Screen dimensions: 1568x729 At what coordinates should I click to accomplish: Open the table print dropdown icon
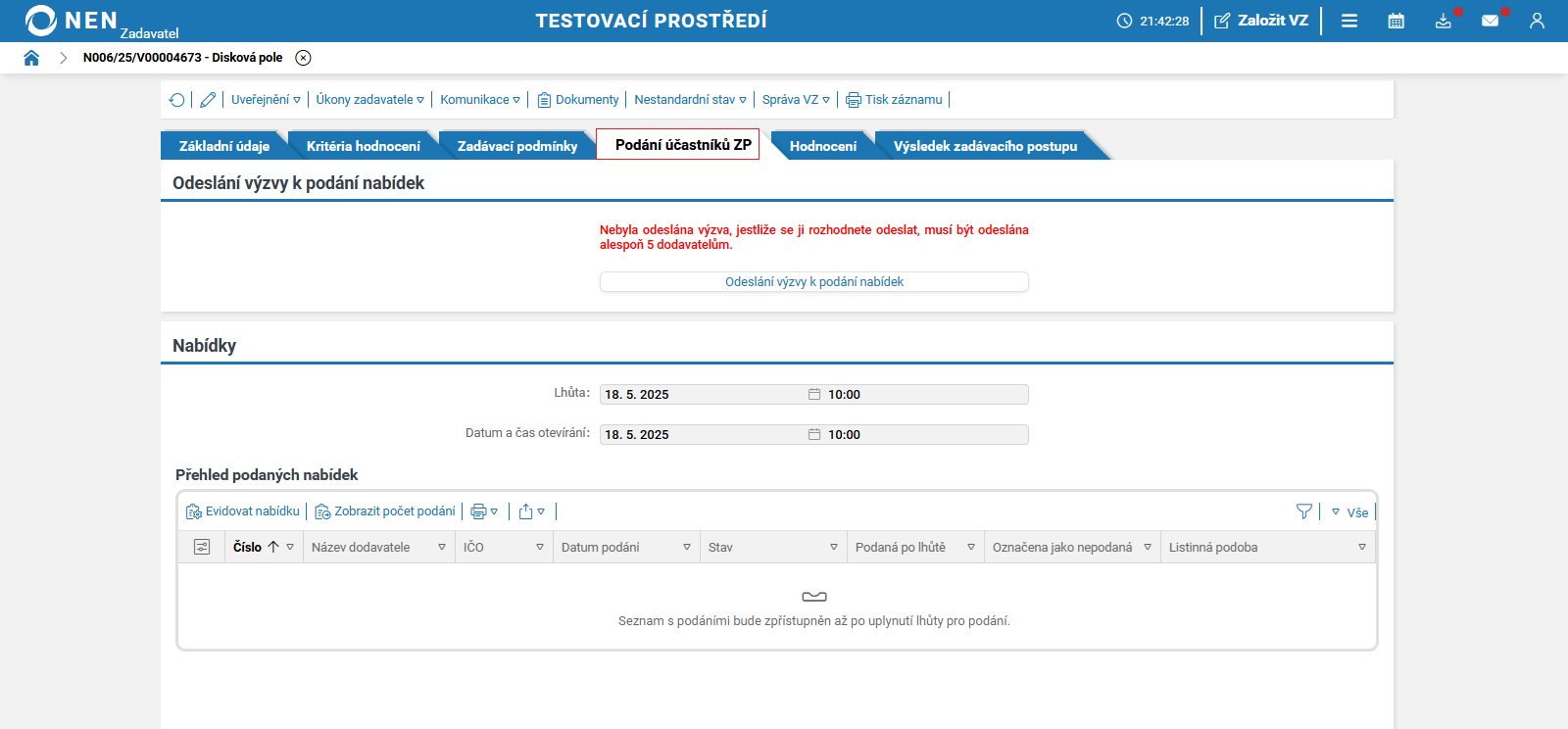click(x=484, y=511)
